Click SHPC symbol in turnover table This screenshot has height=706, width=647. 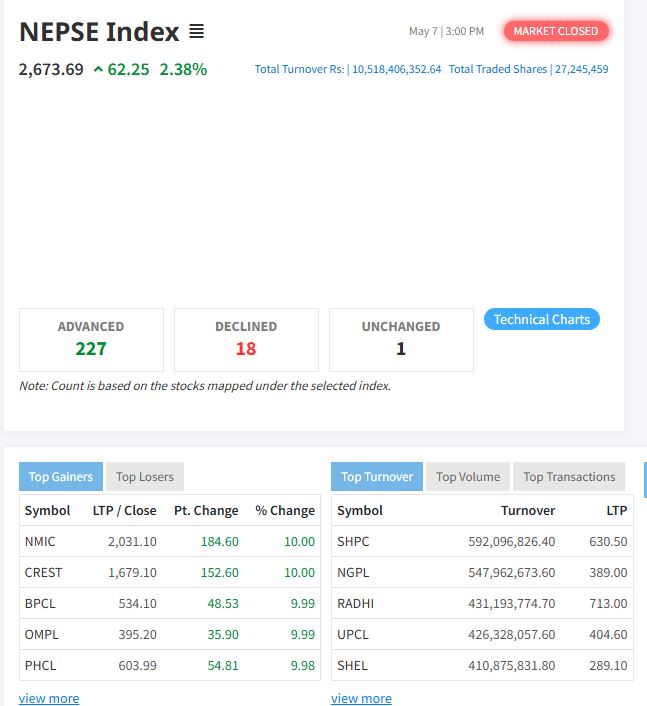click(353, 541)
